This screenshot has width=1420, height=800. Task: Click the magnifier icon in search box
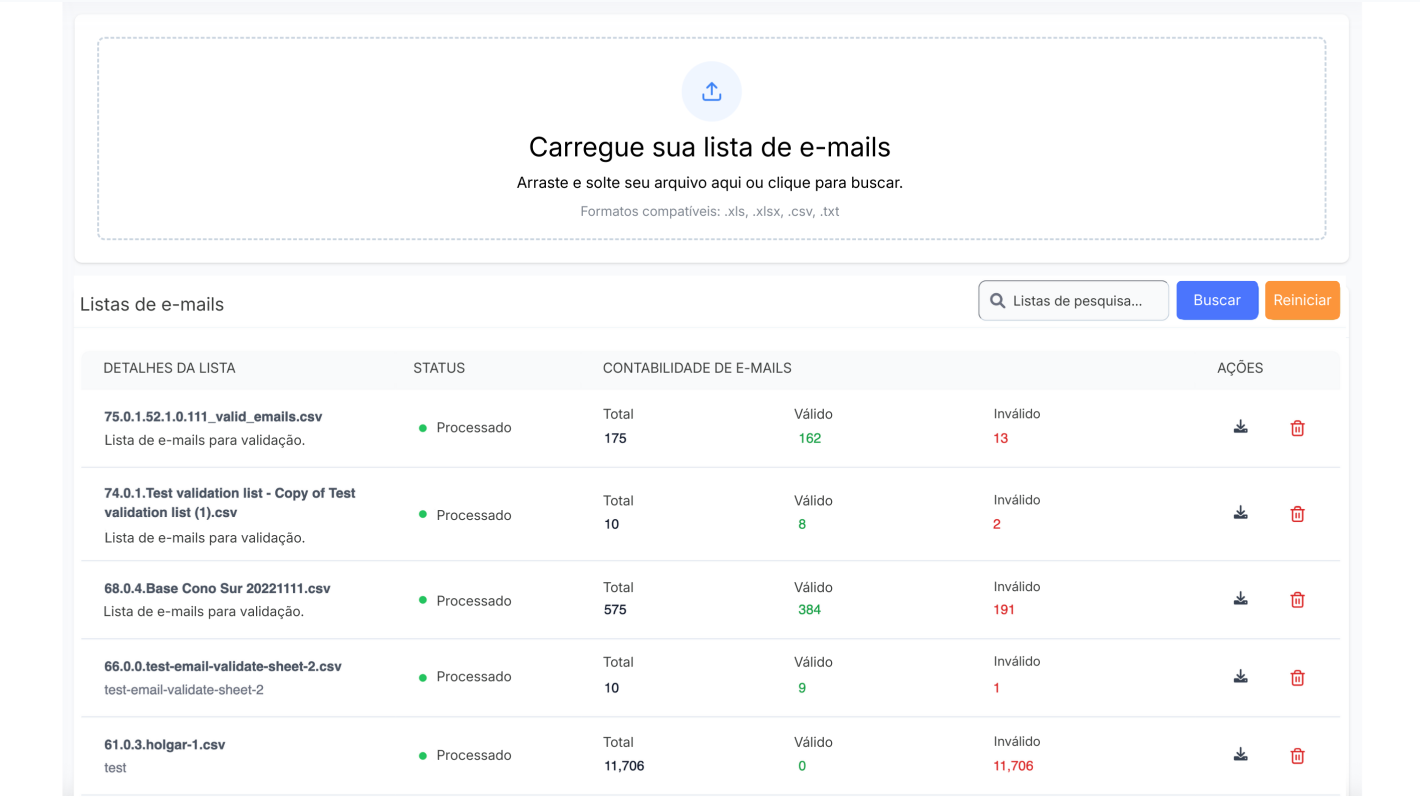point(997,301)
